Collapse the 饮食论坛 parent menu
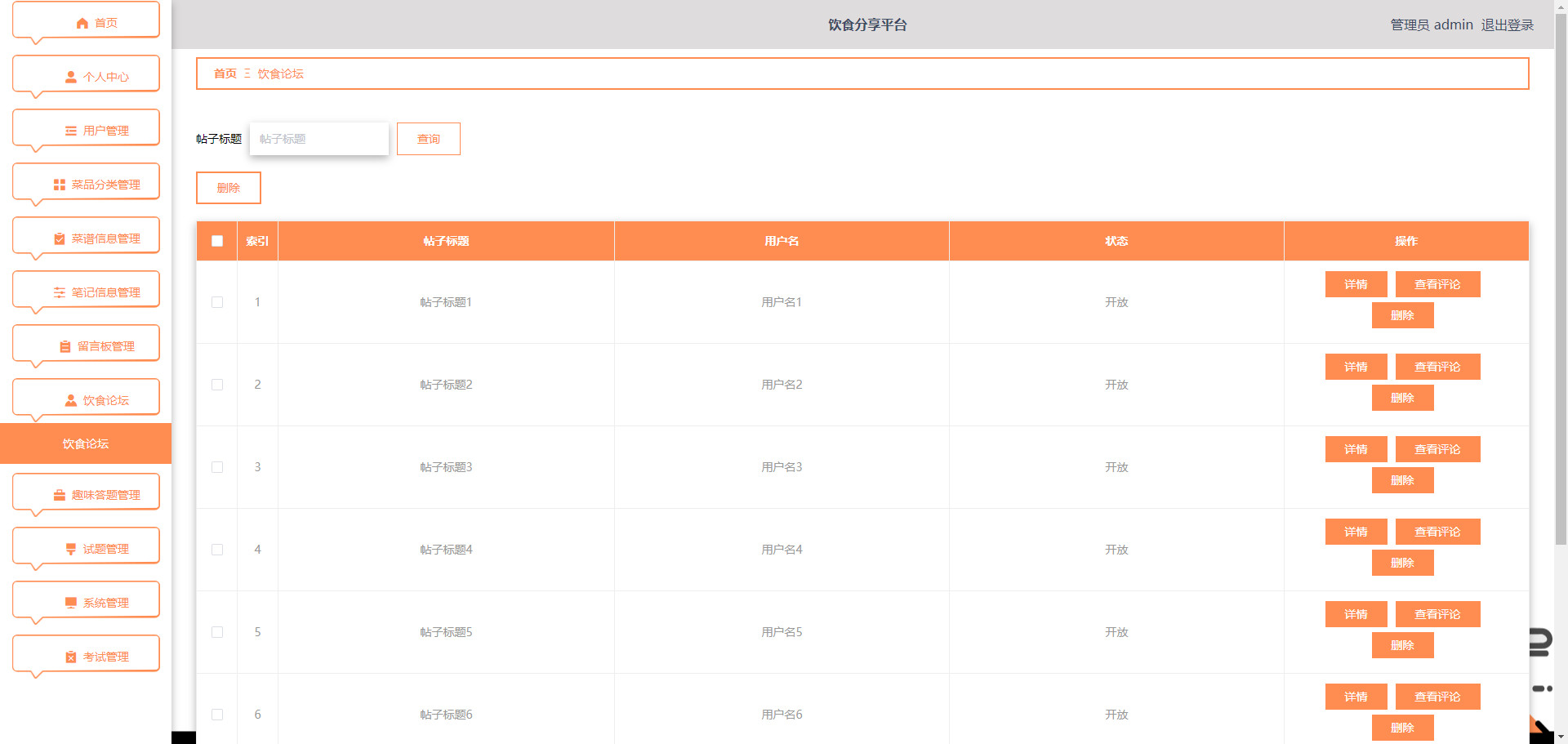This screenshot has width=1568, height=744. click(x=86, y=400)
